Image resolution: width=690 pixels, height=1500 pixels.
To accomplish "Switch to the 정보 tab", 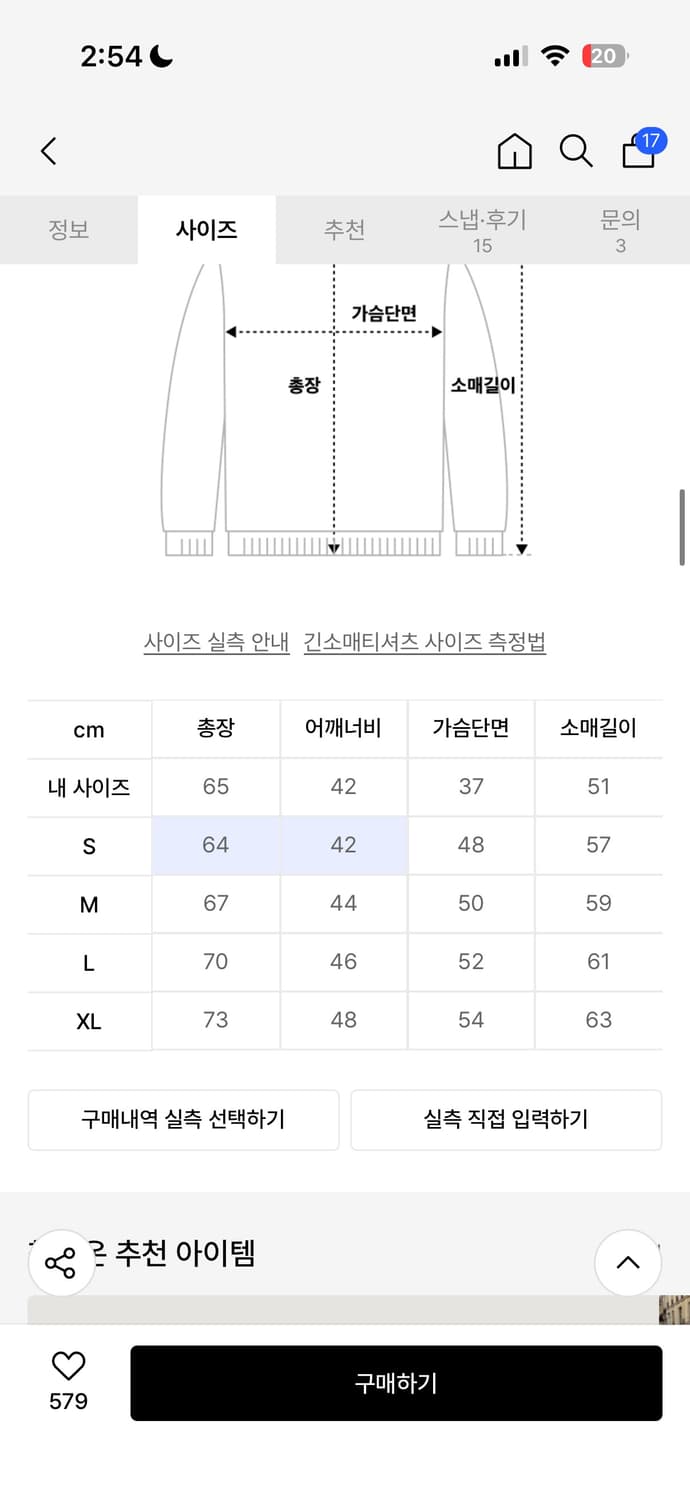I will pos(69,229).
